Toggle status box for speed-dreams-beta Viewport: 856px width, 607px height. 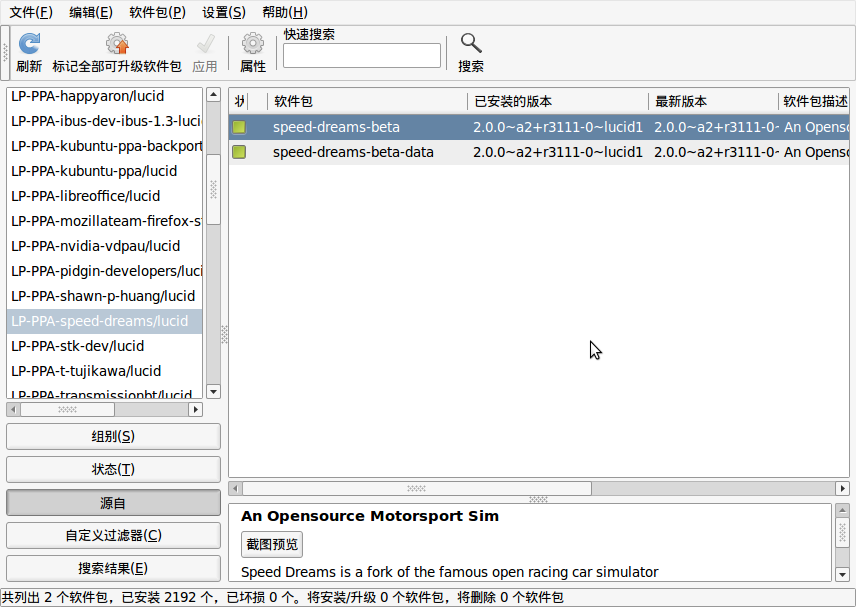239,127
